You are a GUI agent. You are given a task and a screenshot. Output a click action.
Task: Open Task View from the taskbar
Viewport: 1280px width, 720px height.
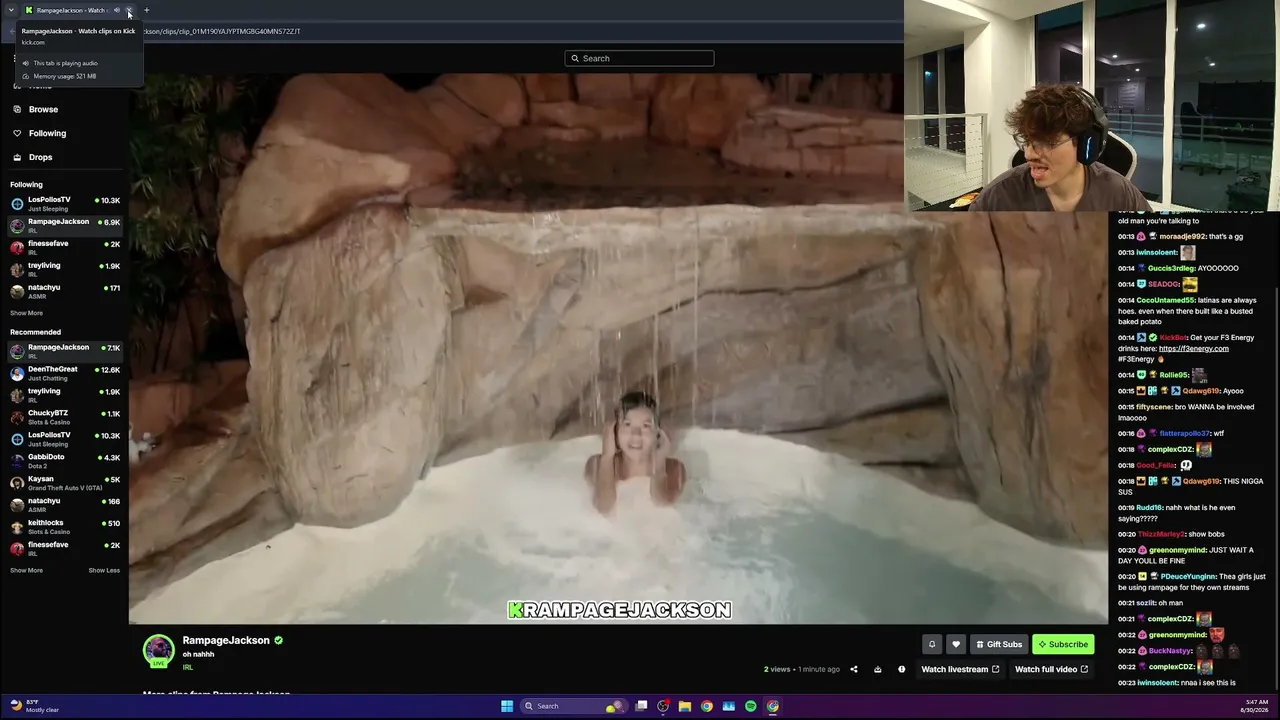pos(641,706)
